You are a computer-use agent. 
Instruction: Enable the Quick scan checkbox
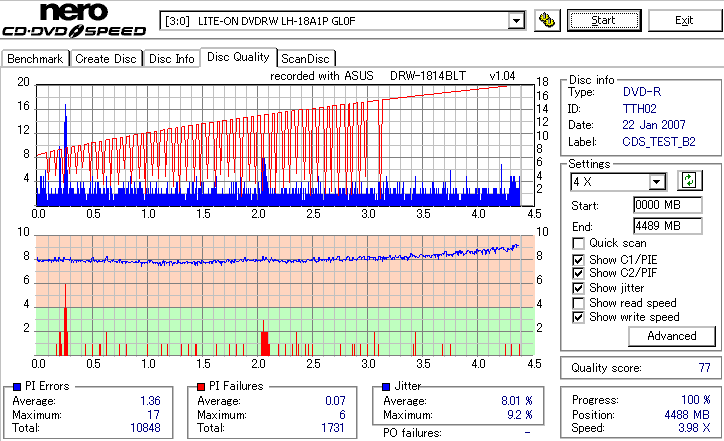pos(578,243)
